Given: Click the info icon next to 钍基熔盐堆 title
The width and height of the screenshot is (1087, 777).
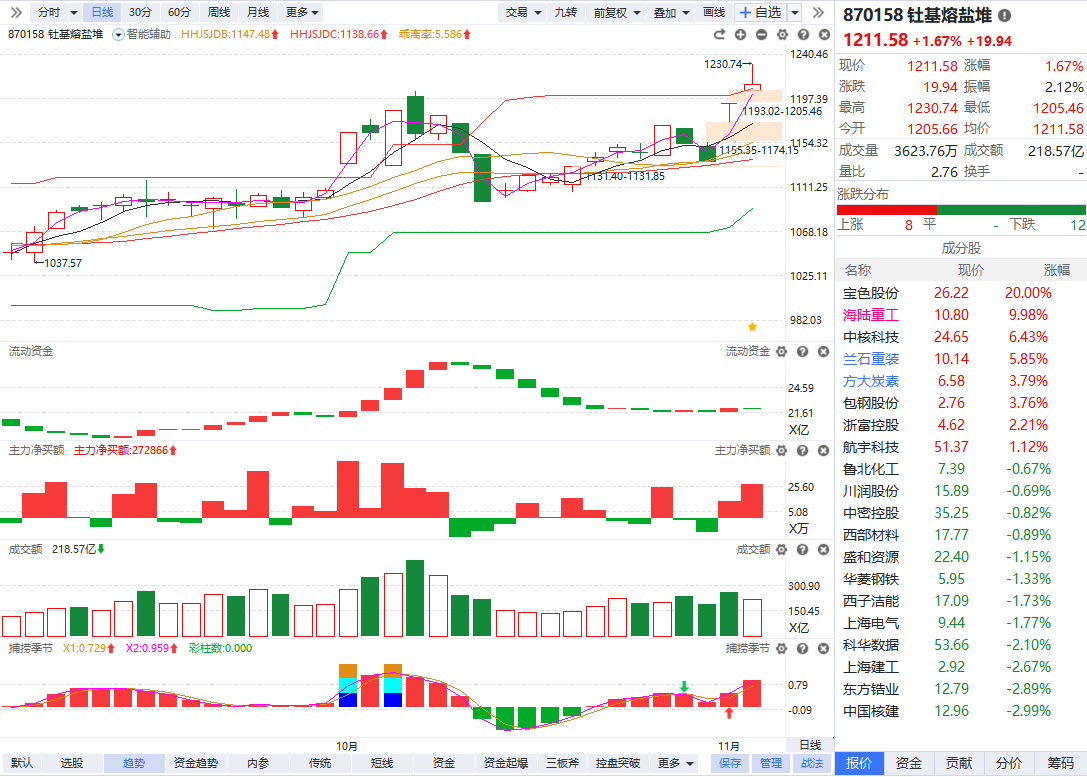Looking at the screenshot, I should (x=1004, y=16).
